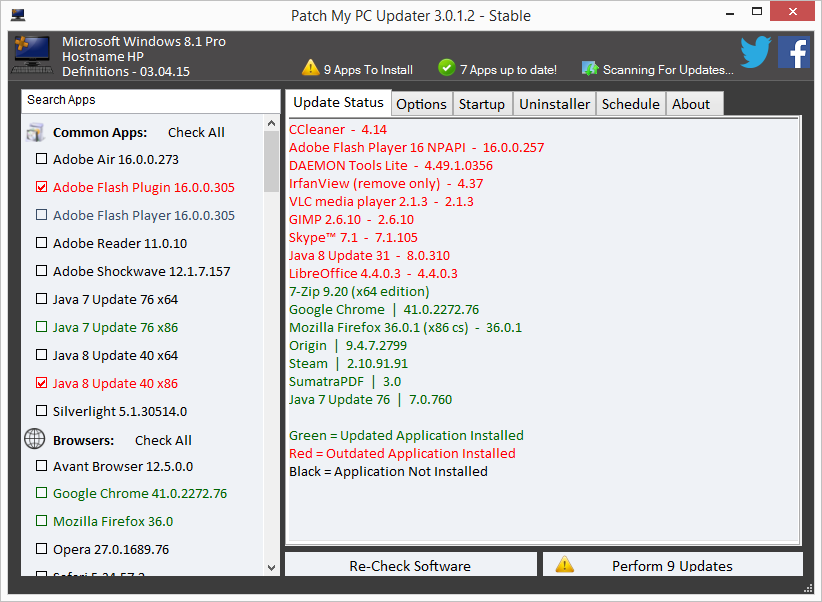The image size is (822, 602).
Task: Click Mozilla Firefox 36.0.1 (x86 cs) line
Action: pyautogui.click(x=405, y=327)
